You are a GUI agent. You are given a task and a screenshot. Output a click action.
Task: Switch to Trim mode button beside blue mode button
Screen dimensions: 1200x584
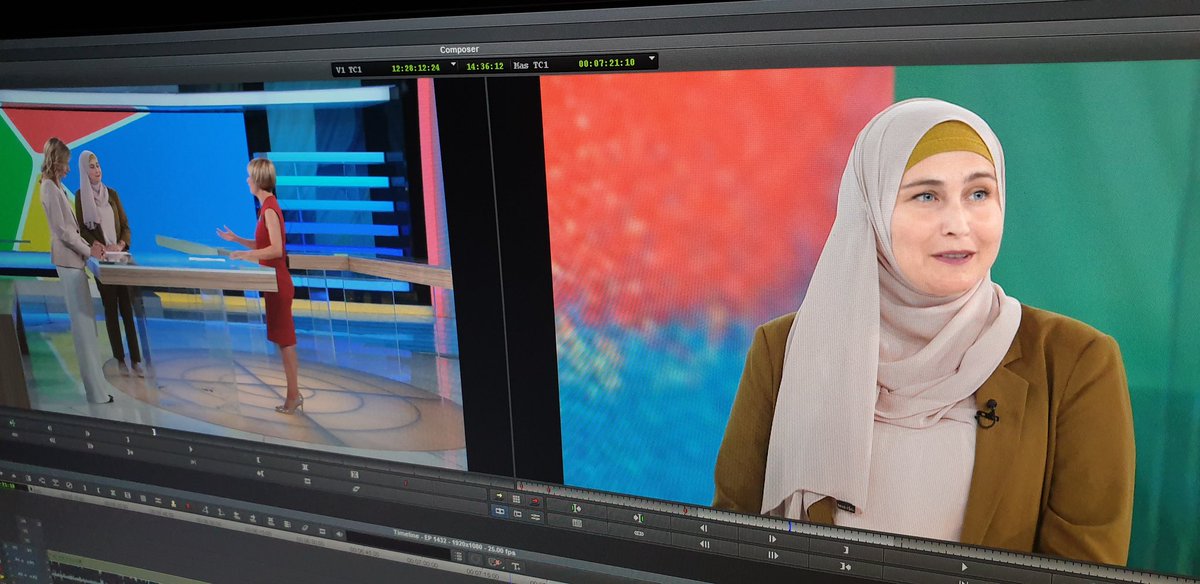point(517,513)
